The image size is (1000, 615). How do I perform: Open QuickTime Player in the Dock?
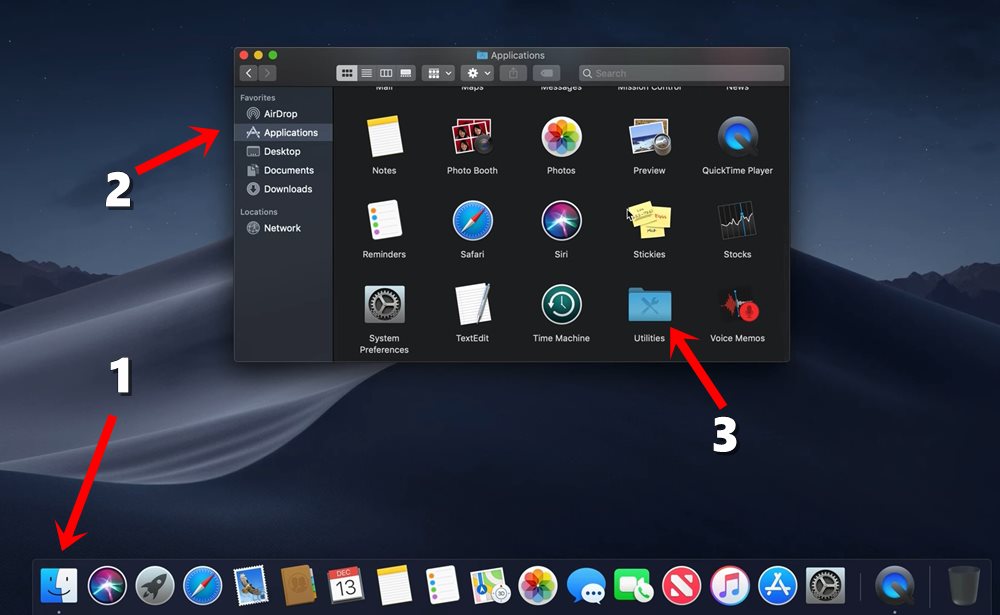pyautogui.click(x=894, y=585)
